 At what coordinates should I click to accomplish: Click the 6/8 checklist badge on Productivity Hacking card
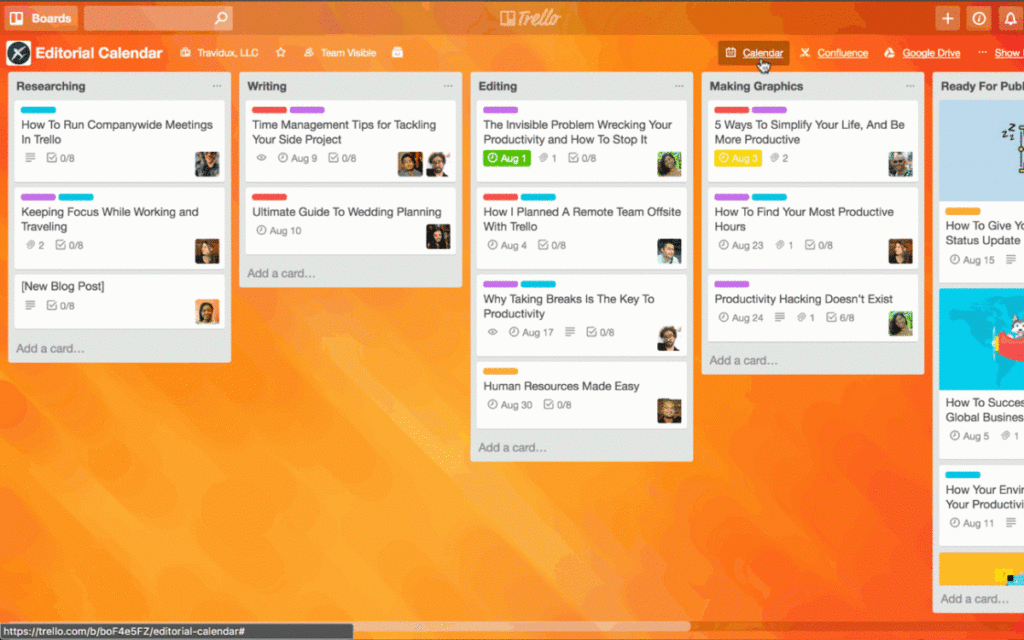(840, 317)
